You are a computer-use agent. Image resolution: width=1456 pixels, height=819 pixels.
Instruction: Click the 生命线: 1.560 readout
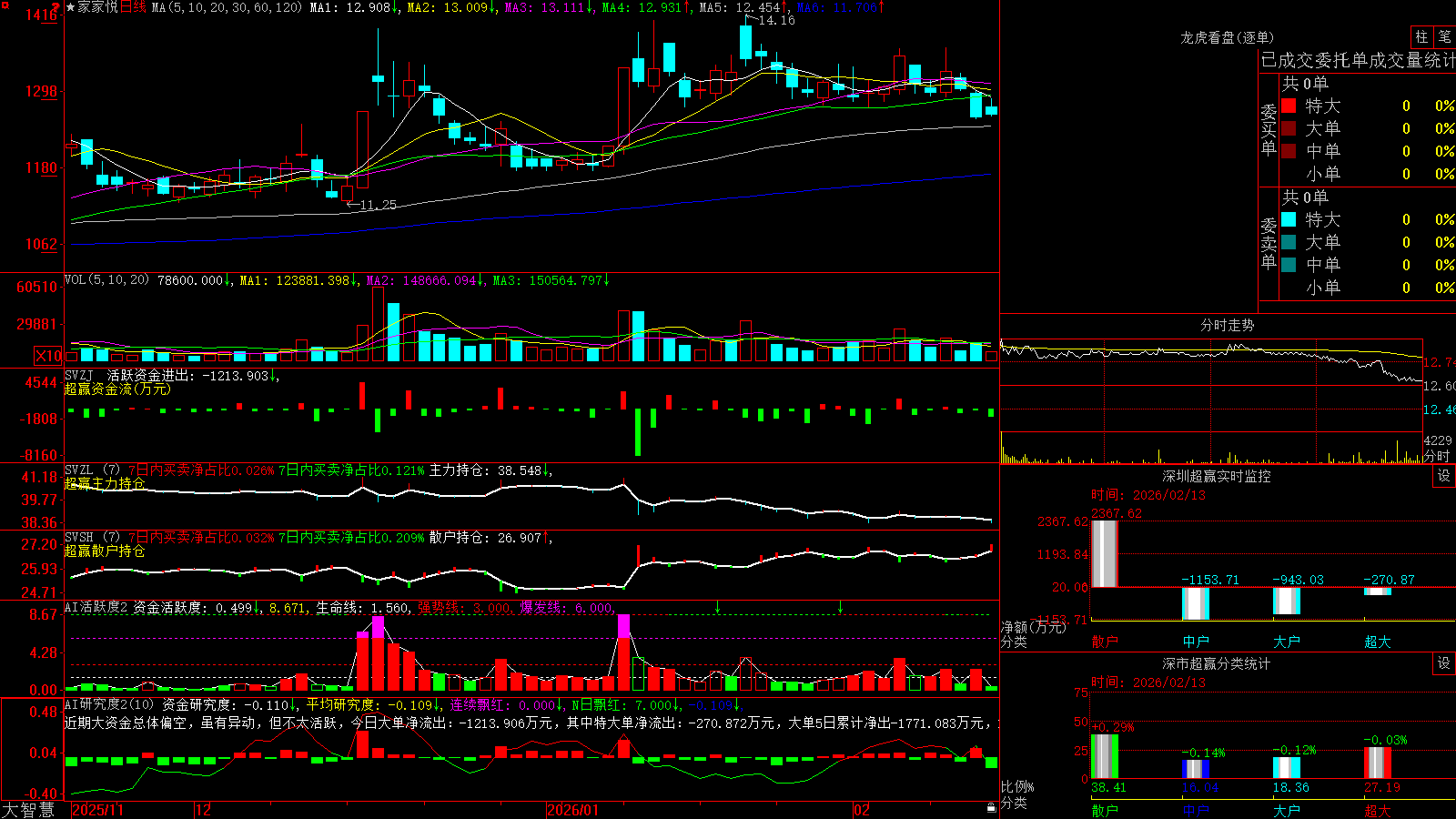coord(362,607)
